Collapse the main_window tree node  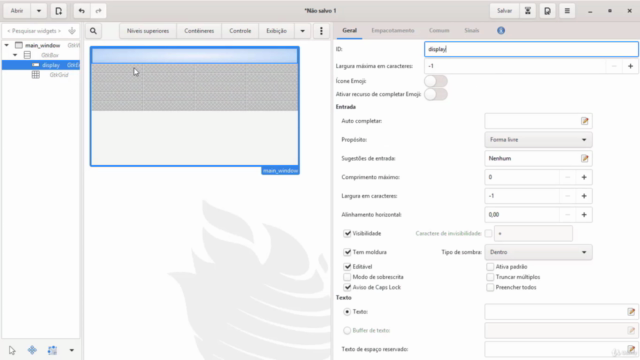7,45
